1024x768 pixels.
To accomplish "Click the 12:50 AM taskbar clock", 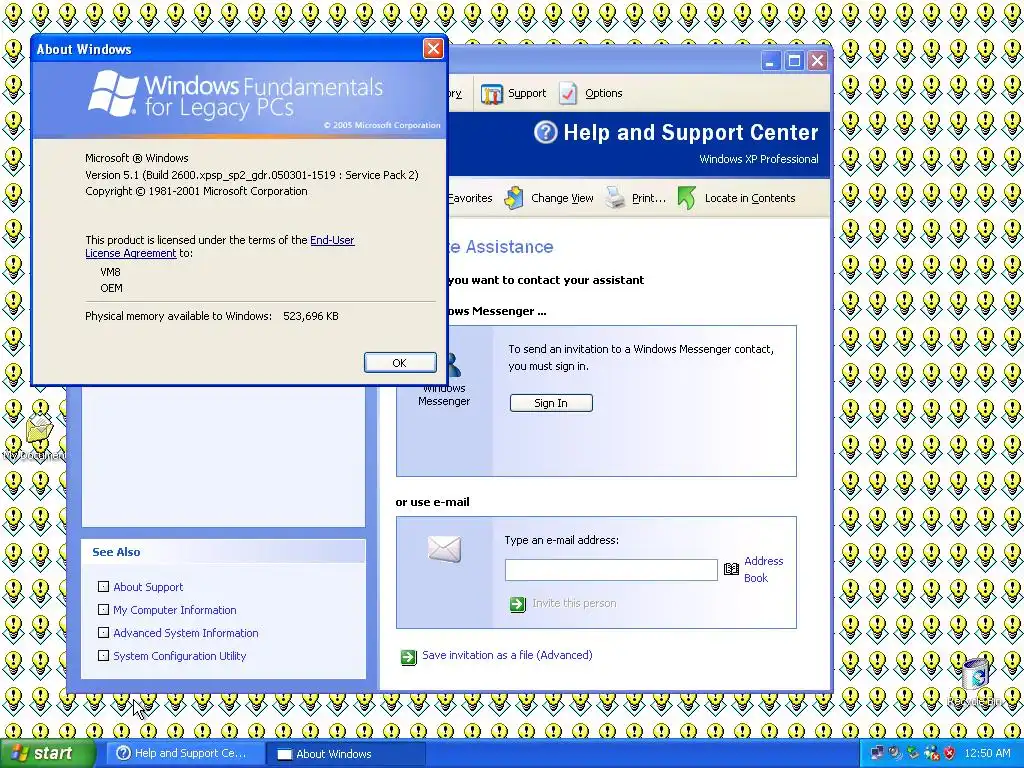I will [x=987, y=753].
